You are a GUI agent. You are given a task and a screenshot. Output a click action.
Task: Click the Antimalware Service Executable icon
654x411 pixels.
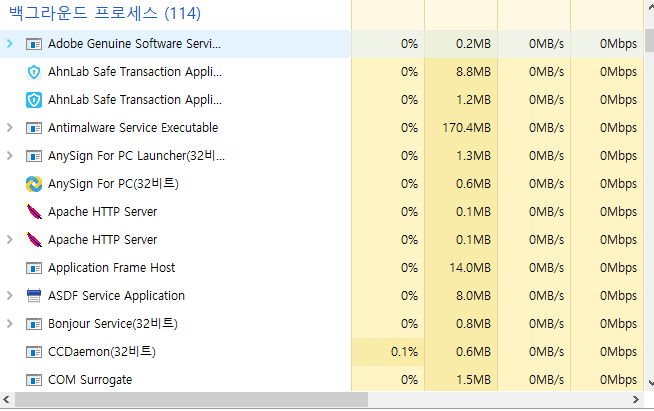pos(34,128)
